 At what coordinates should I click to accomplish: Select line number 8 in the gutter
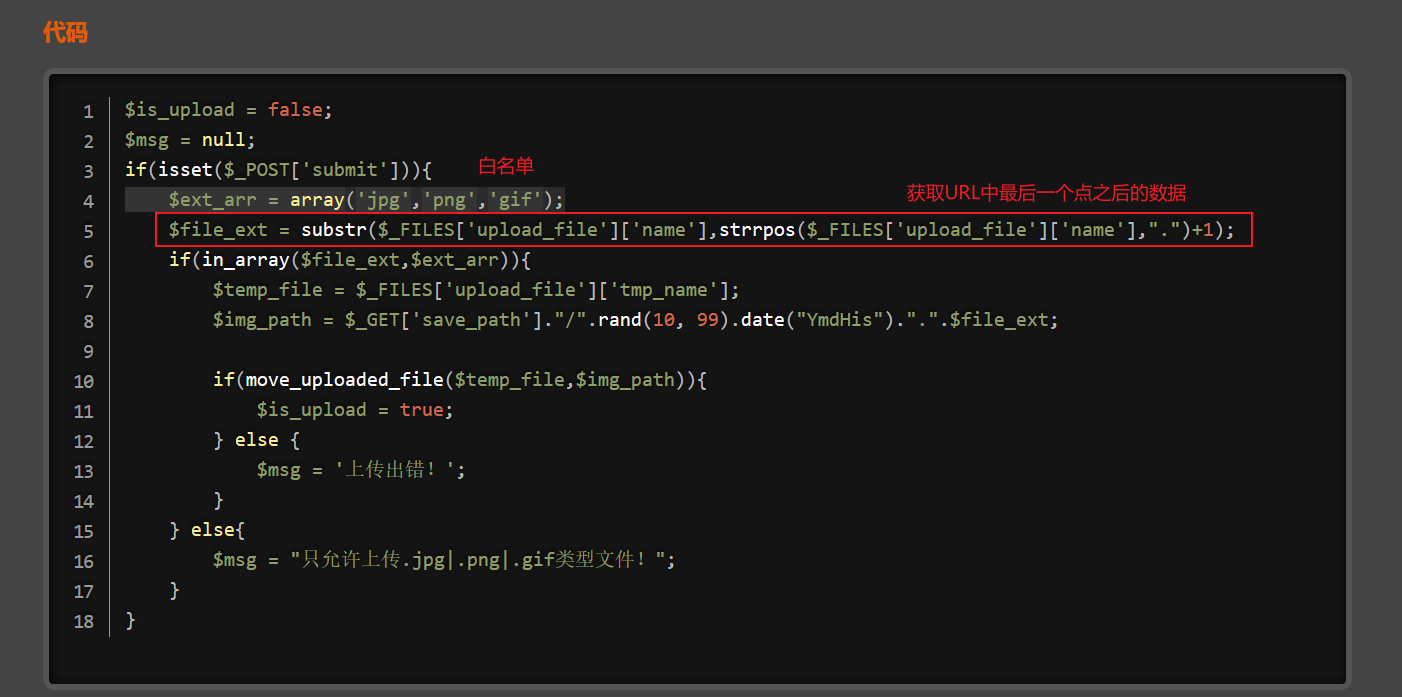coord(89,321)
